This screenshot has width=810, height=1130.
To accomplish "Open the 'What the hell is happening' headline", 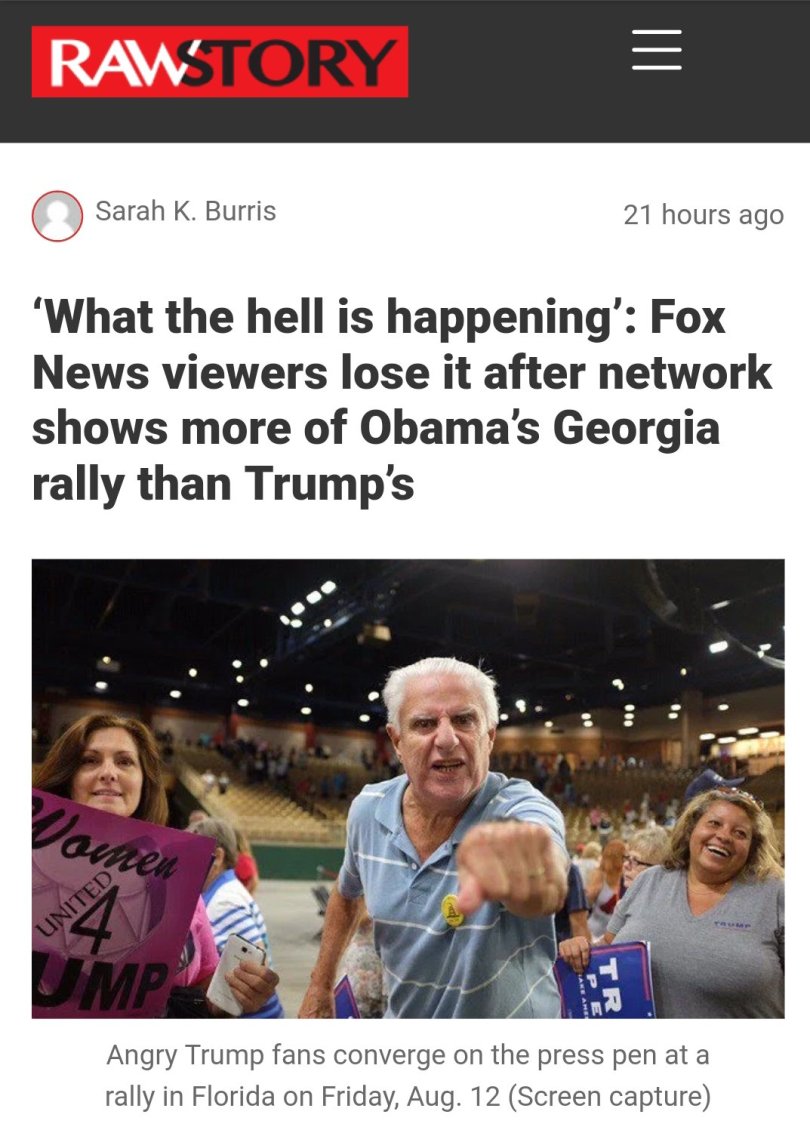I will (402, 400).
